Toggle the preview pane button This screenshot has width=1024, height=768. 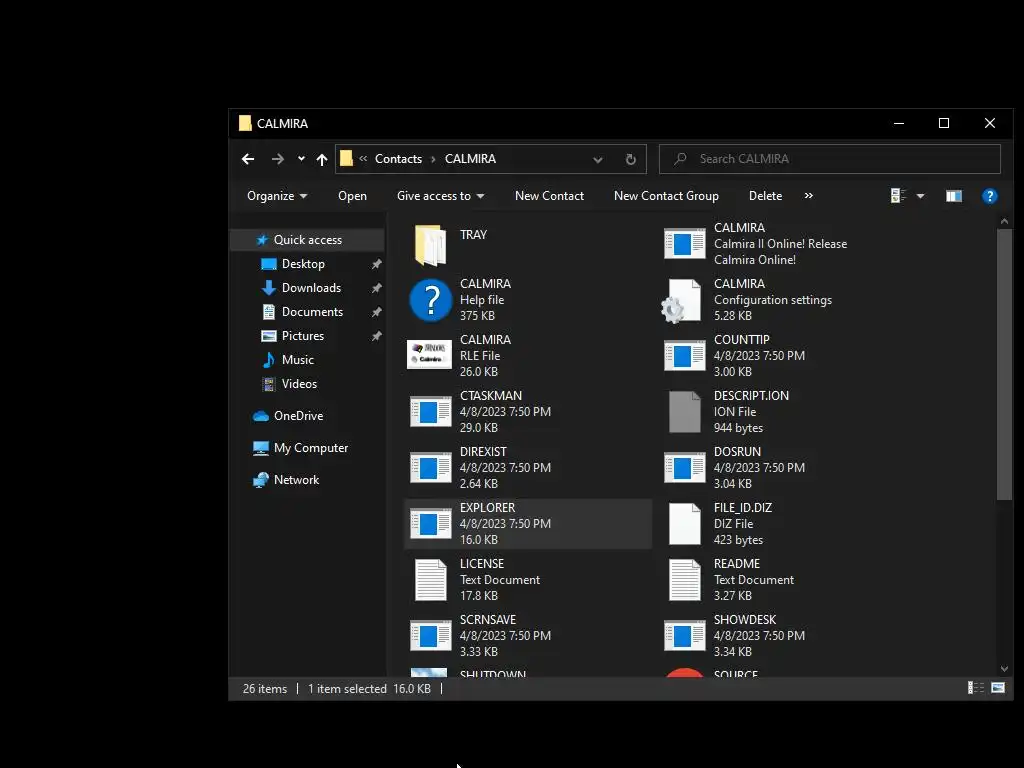953,196
